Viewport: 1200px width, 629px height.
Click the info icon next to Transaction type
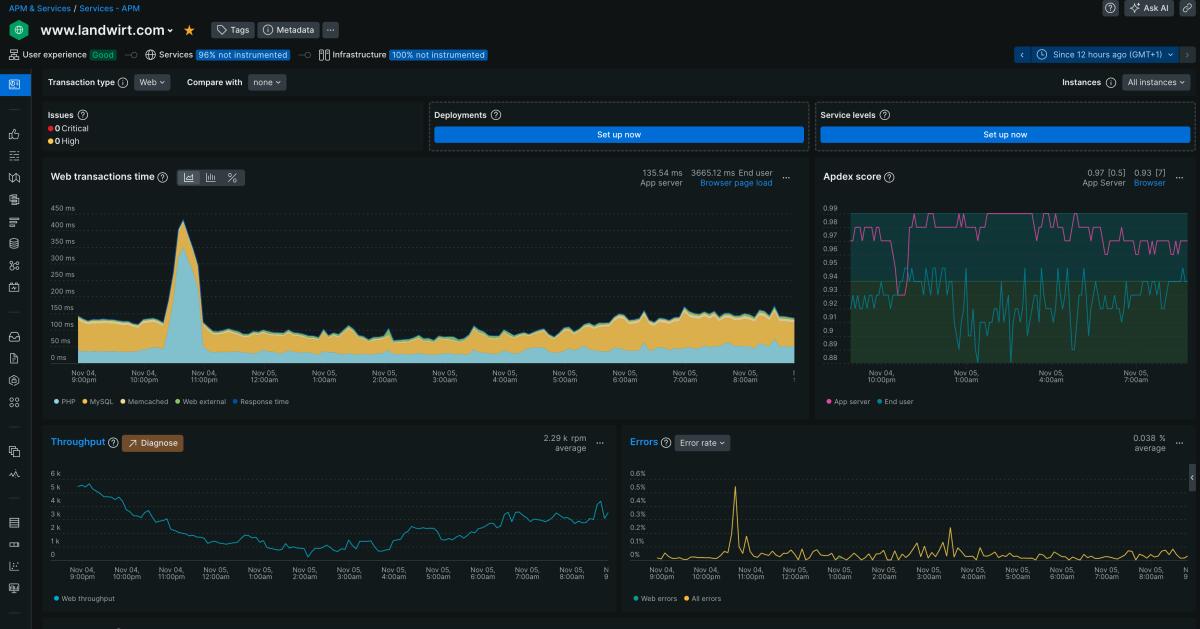123,83
